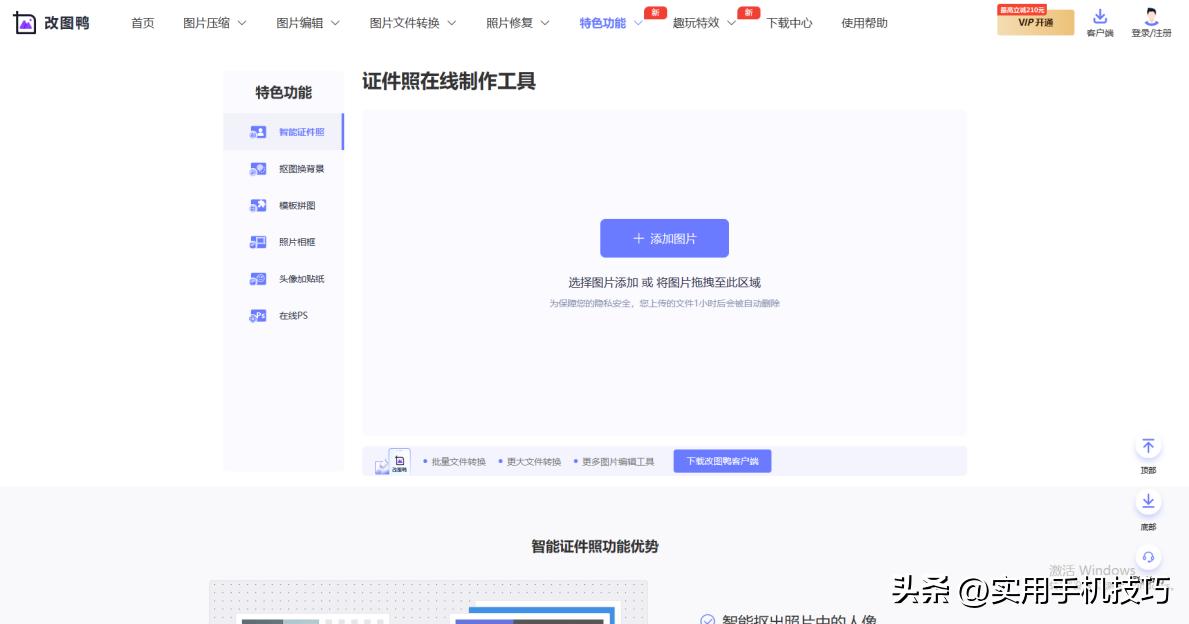Click the 改图鸭 logo icon

[23, 22]
